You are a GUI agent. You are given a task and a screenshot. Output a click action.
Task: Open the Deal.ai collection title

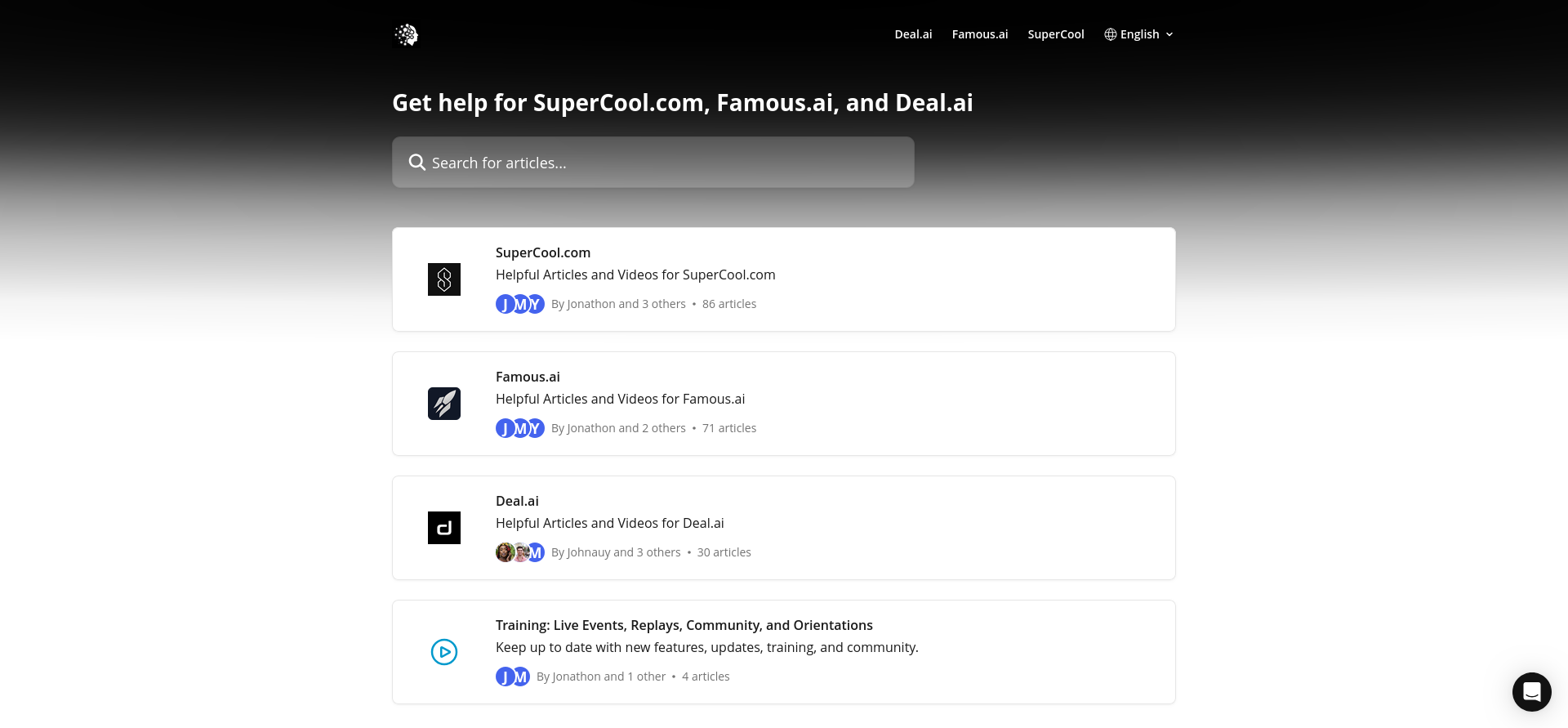click(517, 501)
